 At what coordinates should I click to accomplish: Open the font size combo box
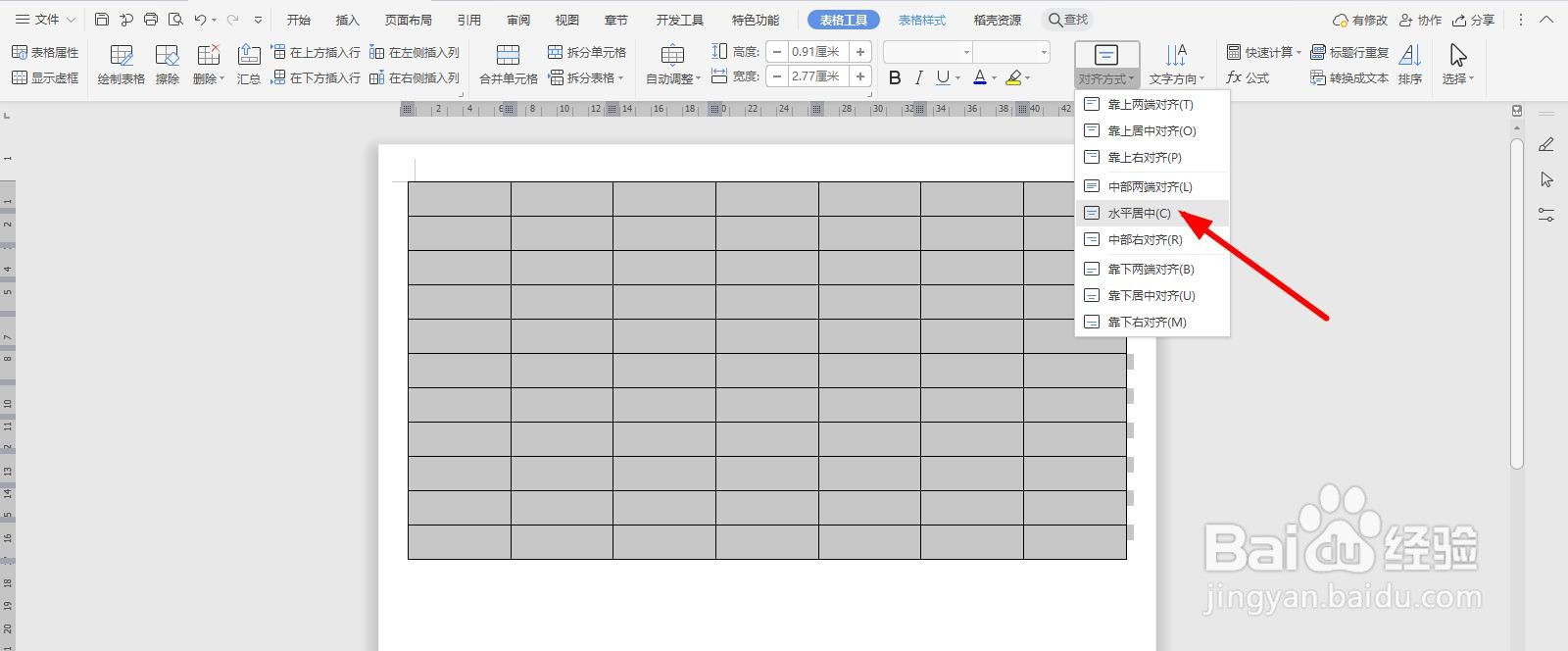pyautogui.click(x=1011, y=52)
